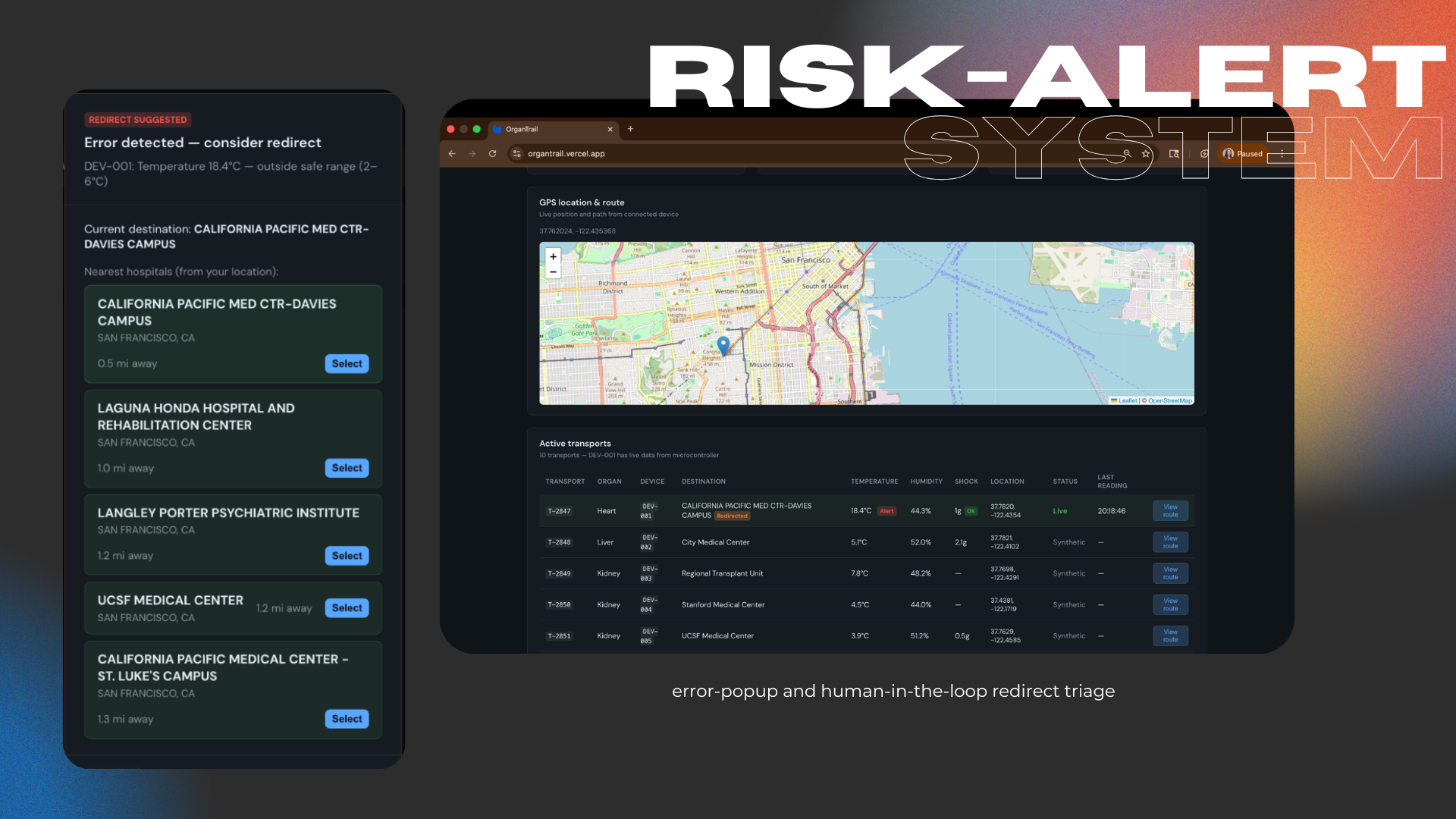
Task: Click the browser back arrow
Action: coord(452,154)
